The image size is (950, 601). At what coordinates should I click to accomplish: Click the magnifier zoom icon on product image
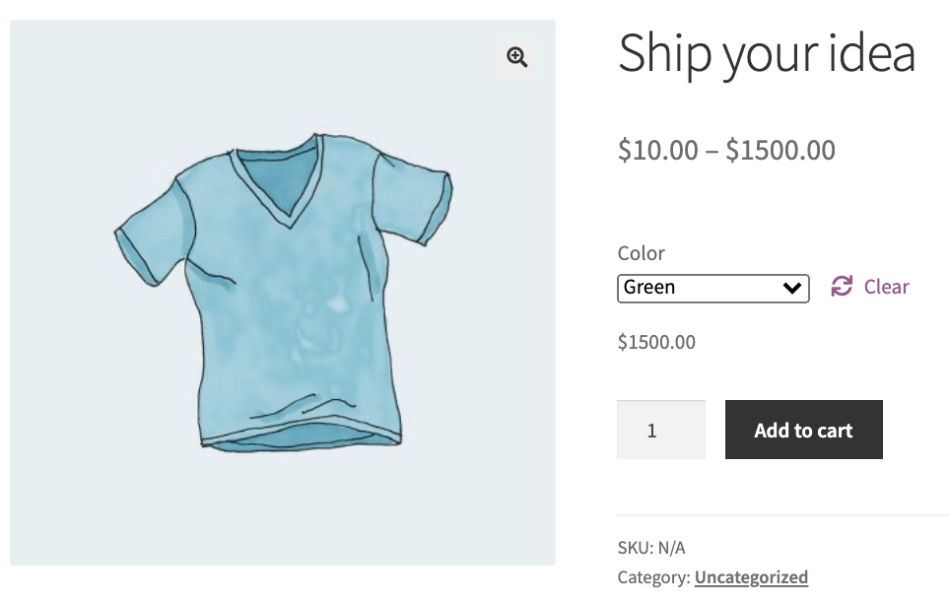[517, 57]
